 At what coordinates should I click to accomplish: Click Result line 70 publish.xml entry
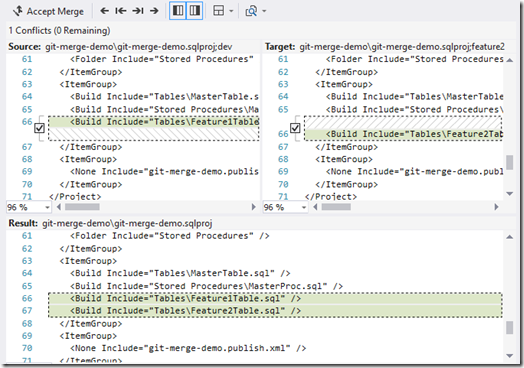point(188,348)
